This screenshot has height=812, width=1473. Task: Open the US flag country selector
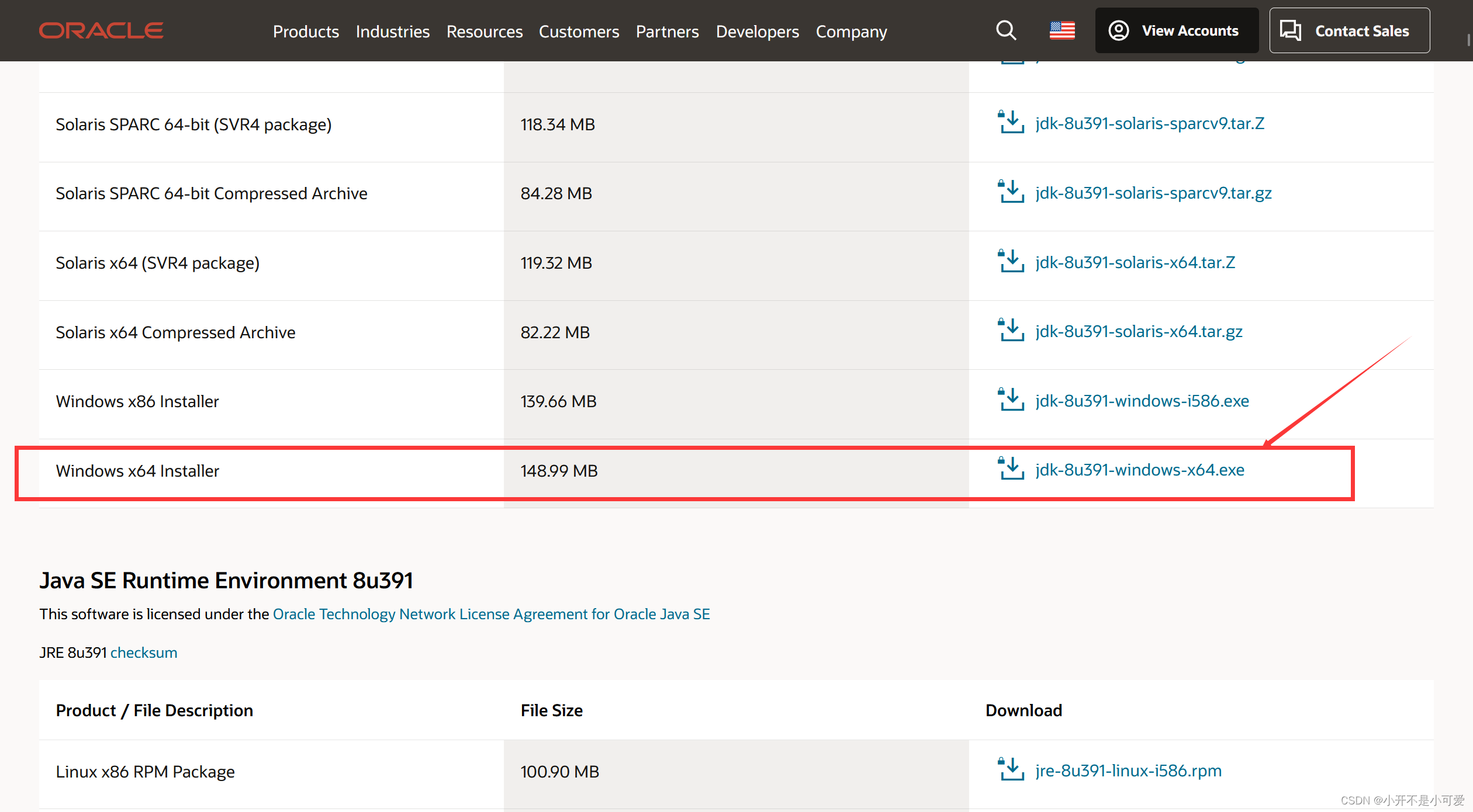[1062, 30]
